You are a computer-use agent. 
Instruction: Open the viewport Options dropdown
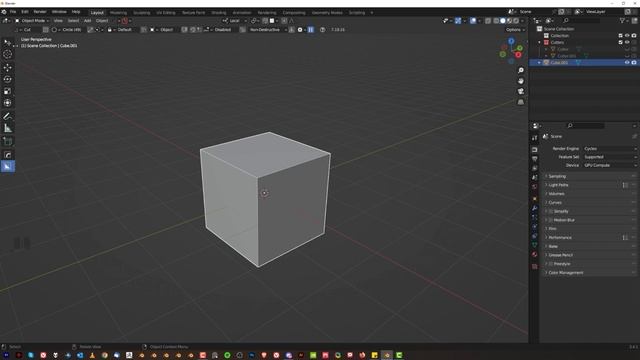tap(515, 30)
